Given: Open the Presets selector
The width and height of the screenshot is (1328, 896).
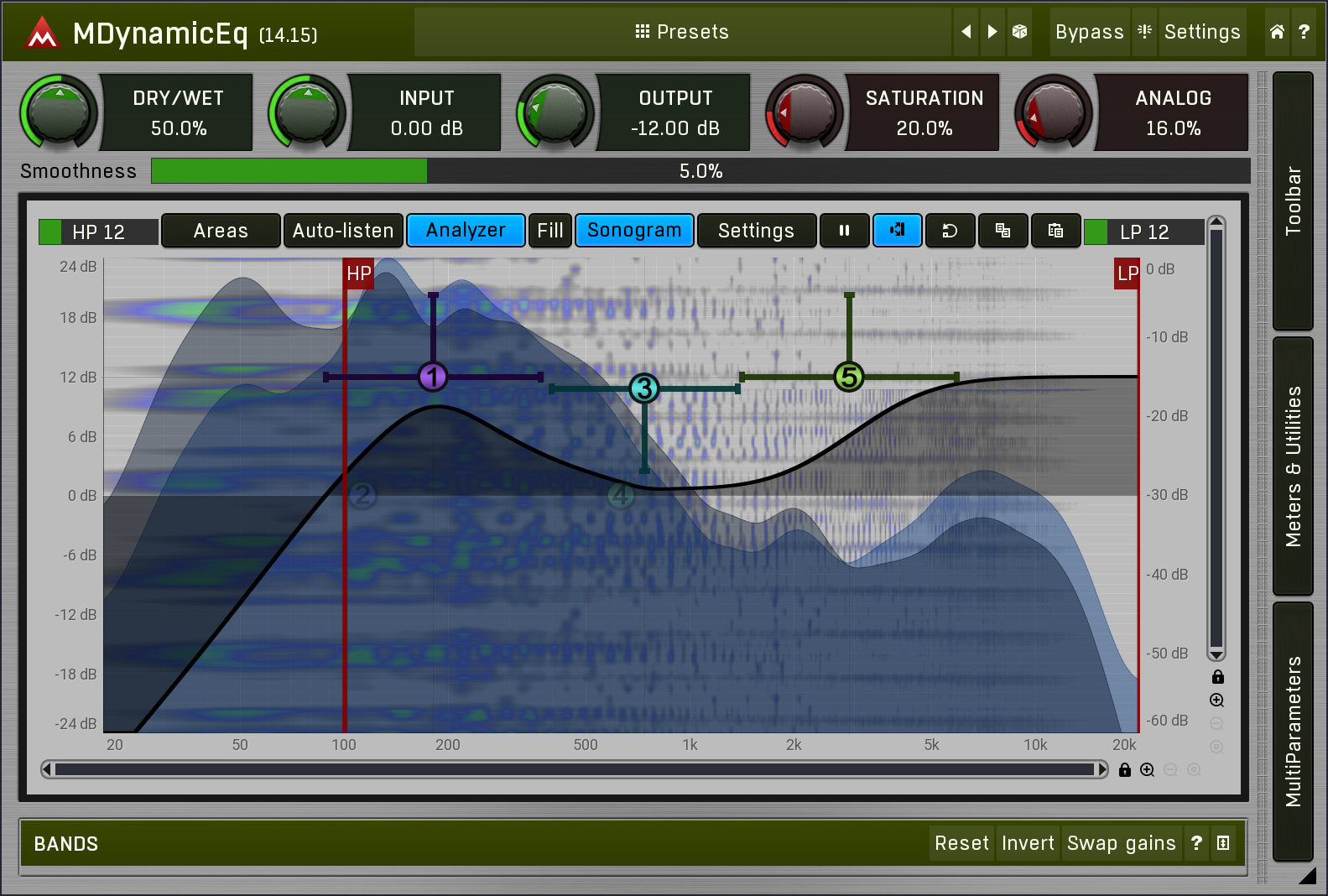Looking at the screenshot, I should coord(682,32).
